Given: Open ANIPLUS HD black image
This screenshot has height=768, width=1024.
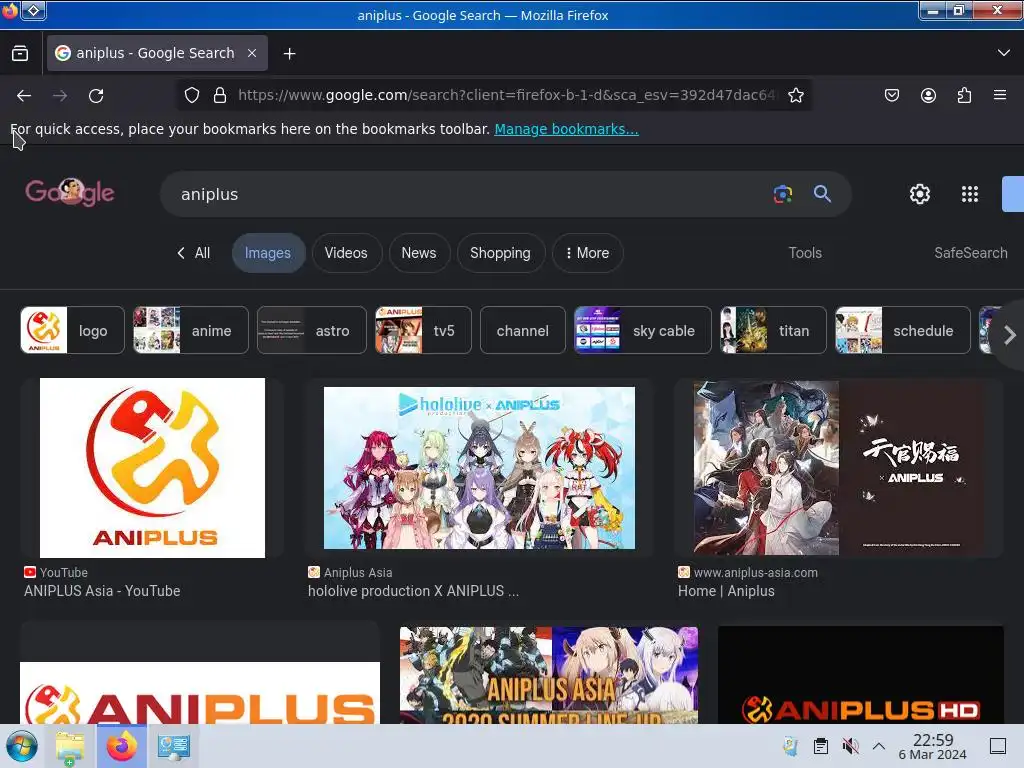Looking at the screenshot, I should point(861,675).
